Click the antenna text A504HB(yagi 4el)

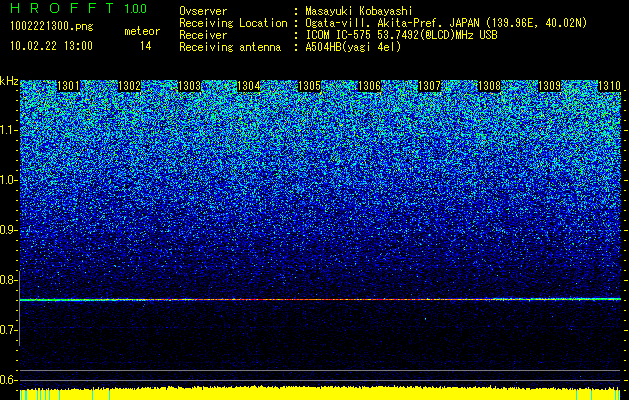tap(353, 47)
